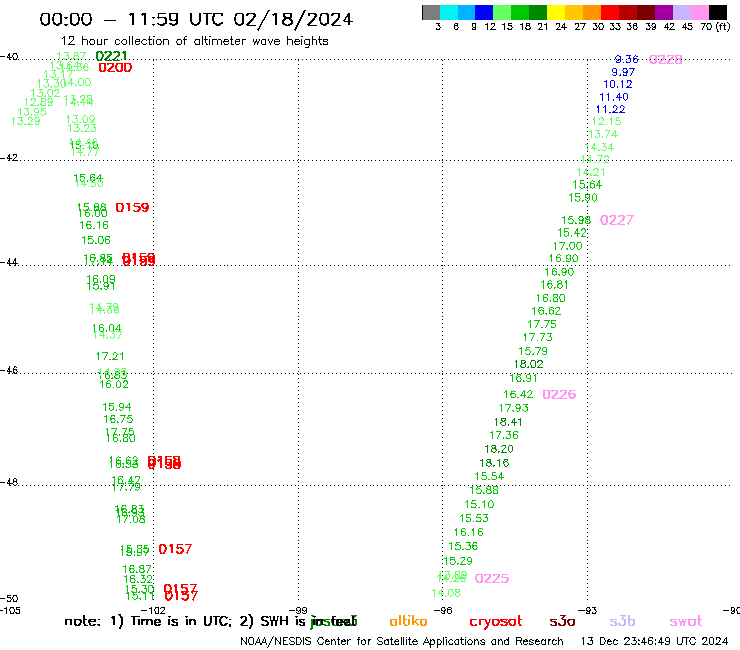Click the pink time label '0228'
The image size is (740, 650).
tap(665, 59)
